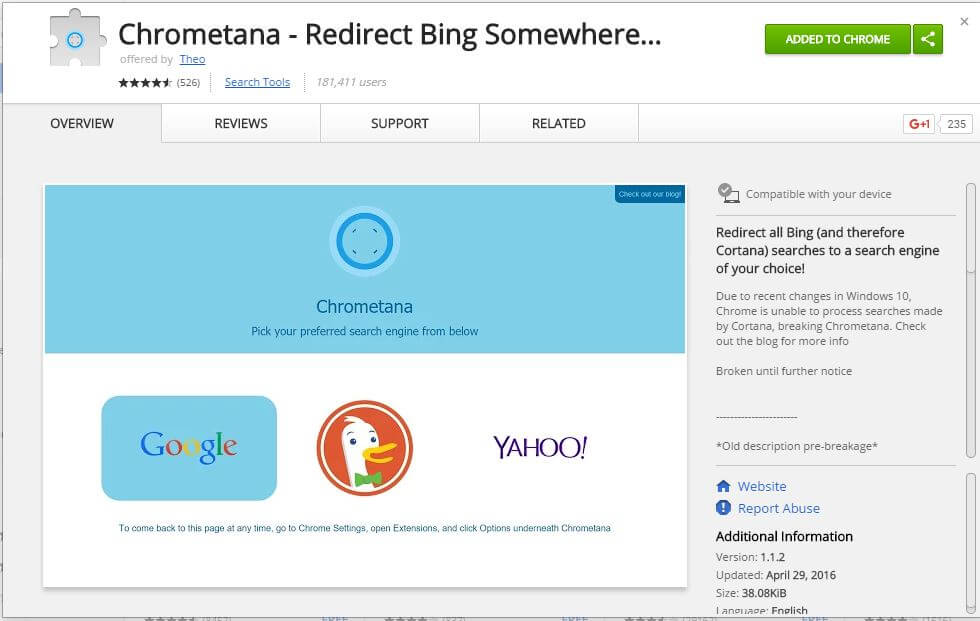This screenshot has height=621, width=980.
Task: Click the '(526)' review count
Action: point(188,82)
